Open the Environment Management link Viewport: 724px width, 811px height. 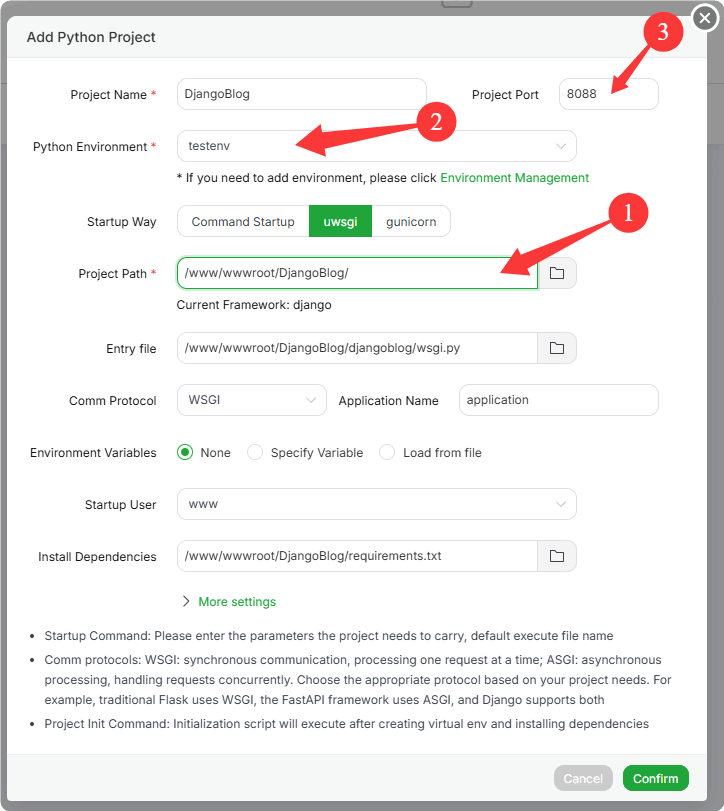tap(514, 178)
